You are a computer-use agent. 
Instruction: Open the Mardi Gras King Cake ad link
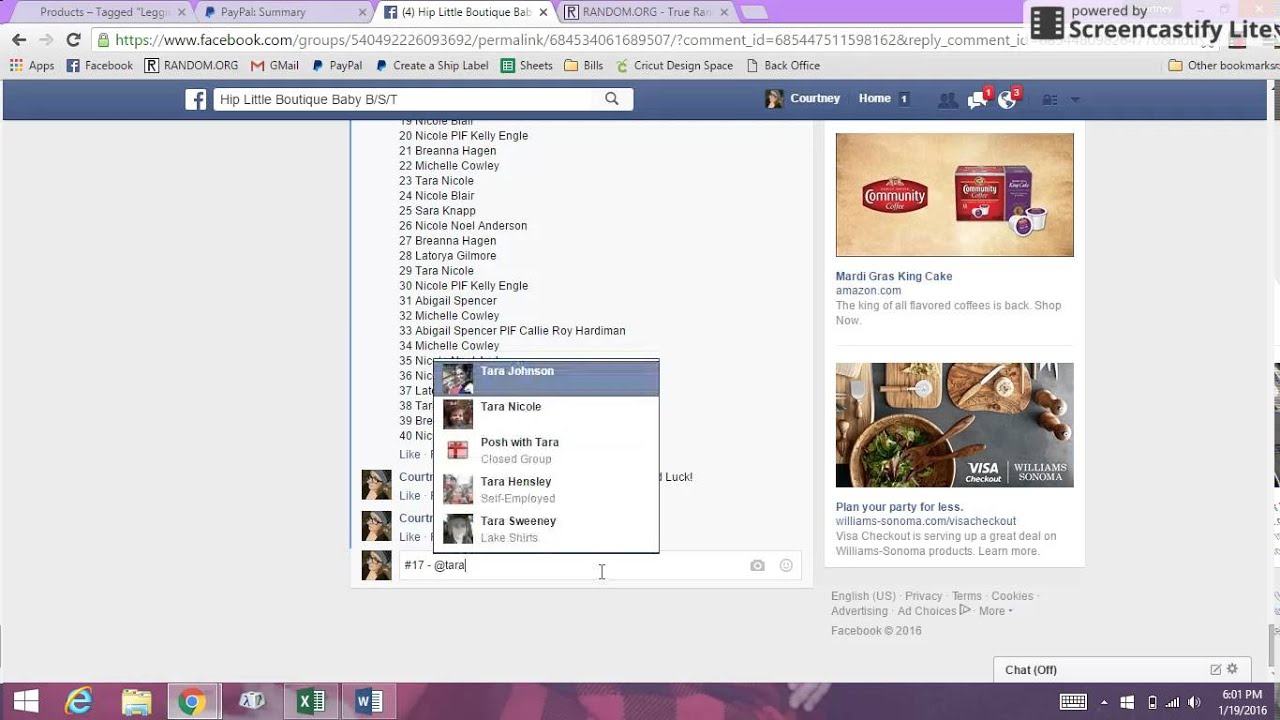click(894, 276)
